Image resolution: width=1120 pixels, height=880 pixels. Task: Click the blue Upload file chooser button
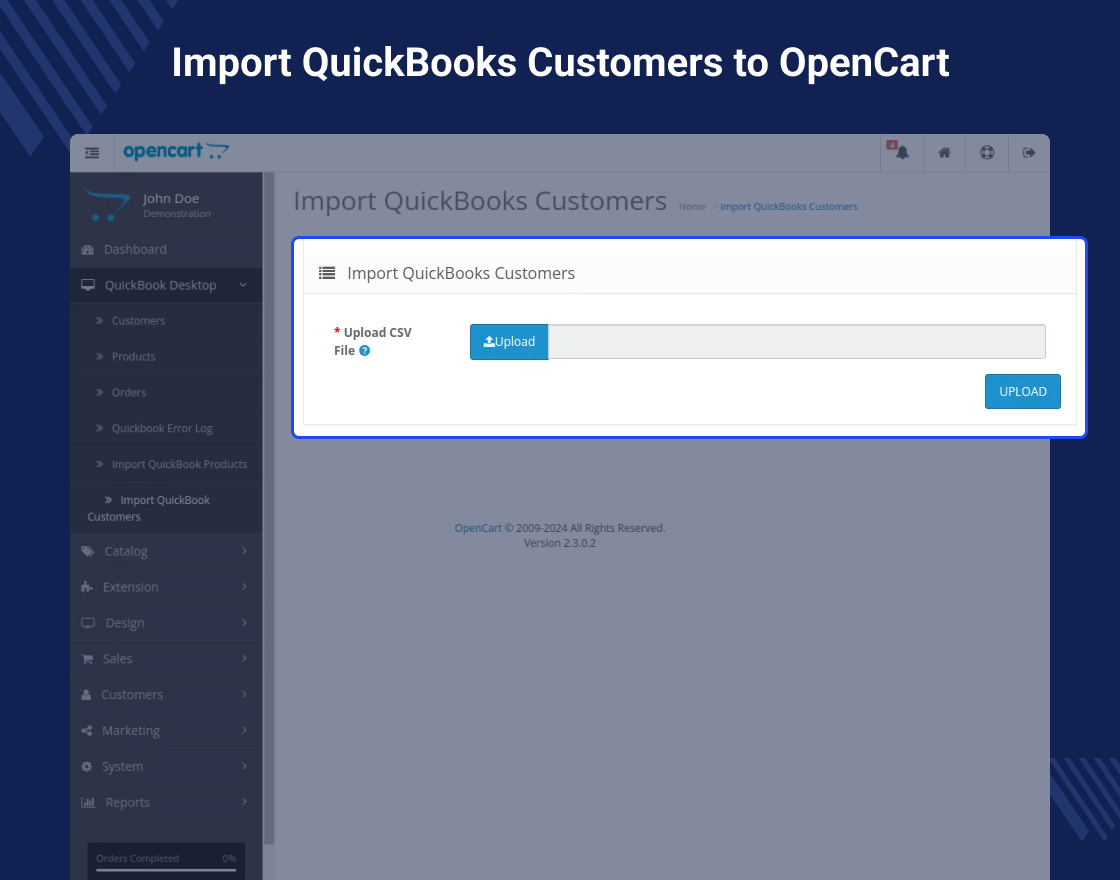click(509, 341)
